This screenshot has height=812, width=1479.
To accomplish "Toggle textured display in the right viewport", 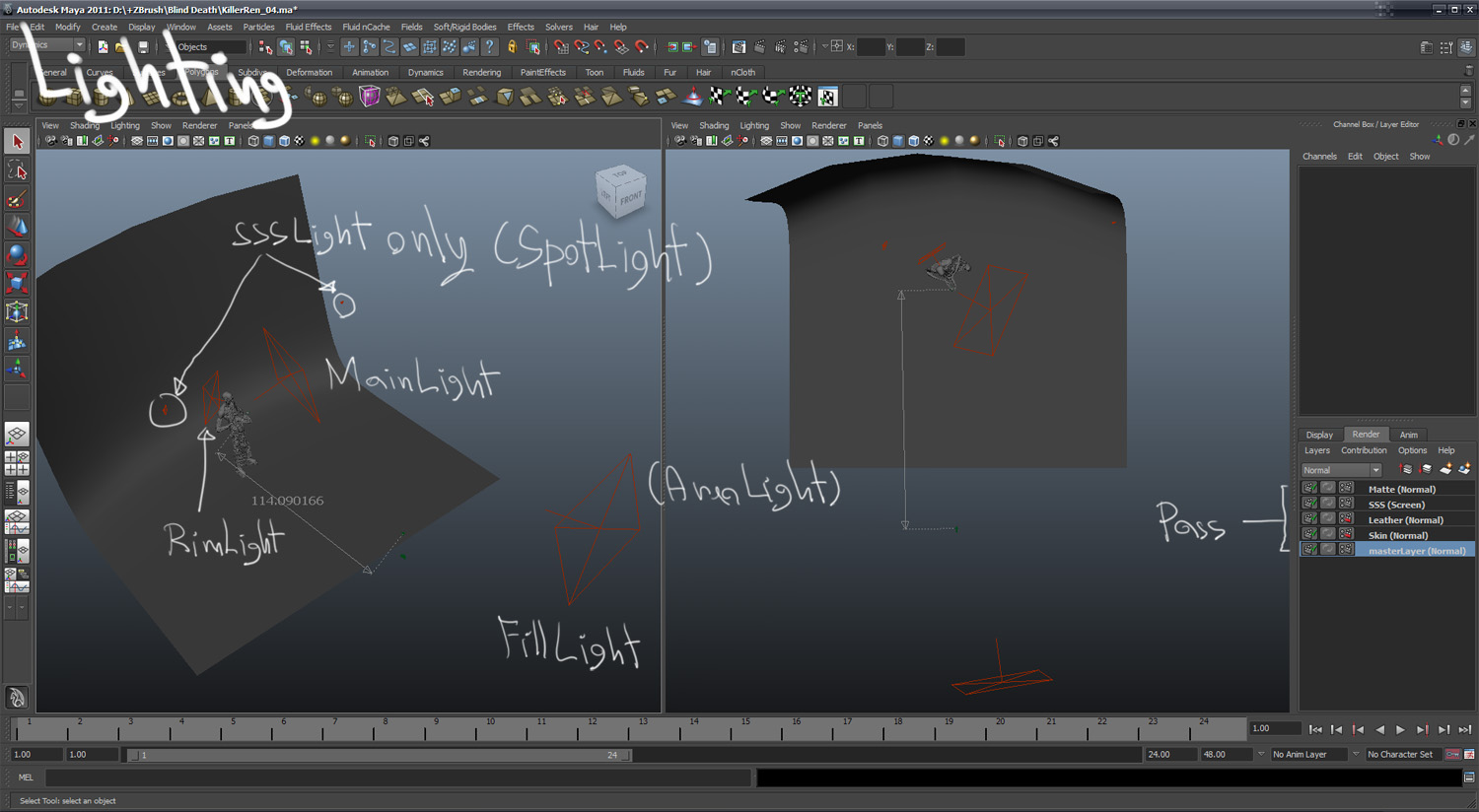I will (x=929, y=141).
